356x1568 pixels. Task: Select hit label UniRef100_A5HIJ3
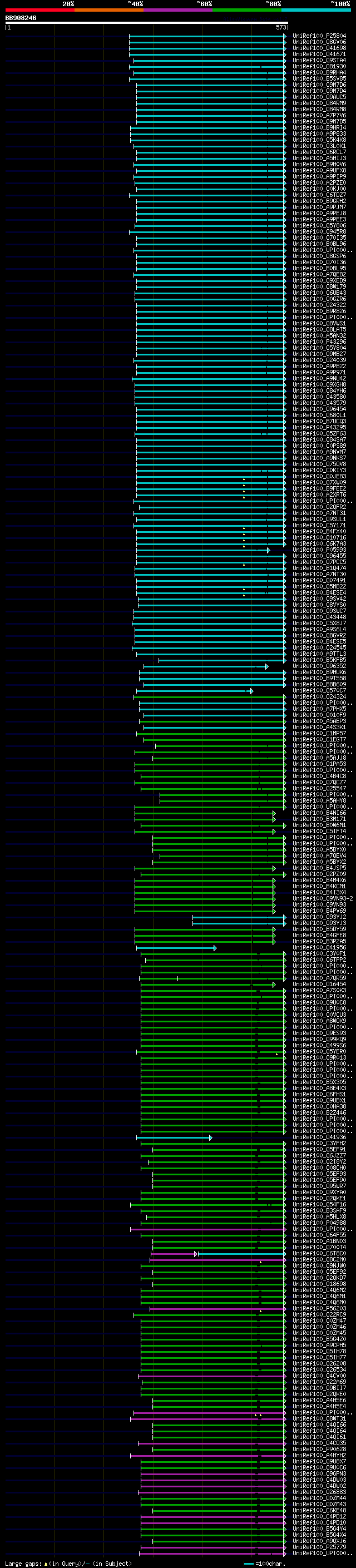pos(319,159)
